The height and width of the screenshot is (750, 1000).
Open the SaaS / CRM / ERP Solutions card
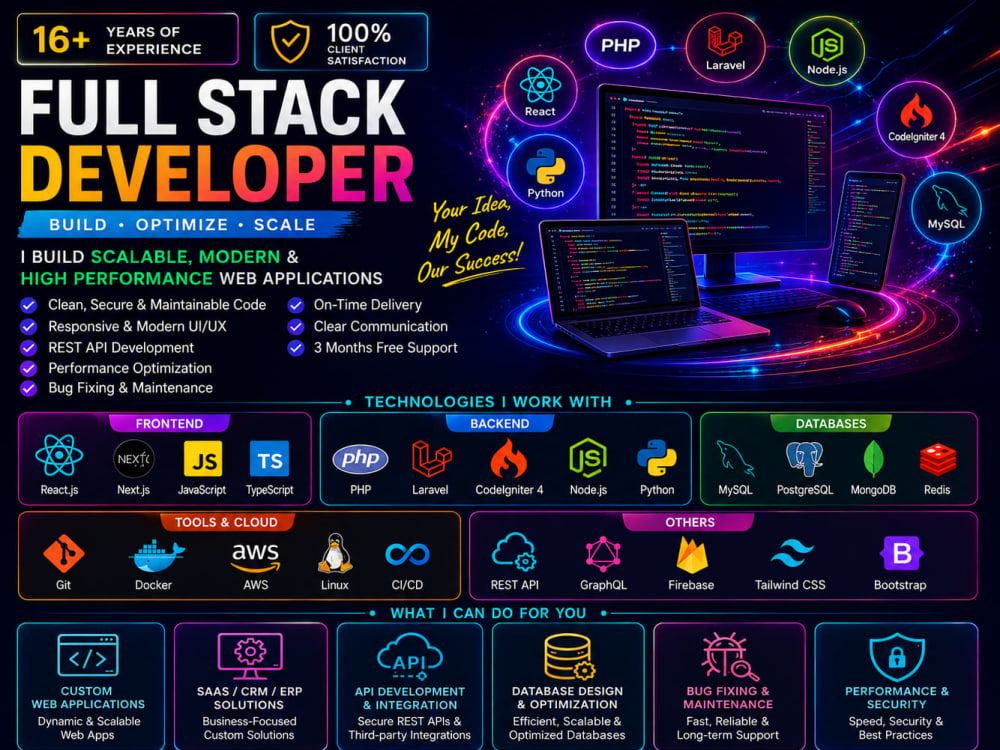coord(250,686)
